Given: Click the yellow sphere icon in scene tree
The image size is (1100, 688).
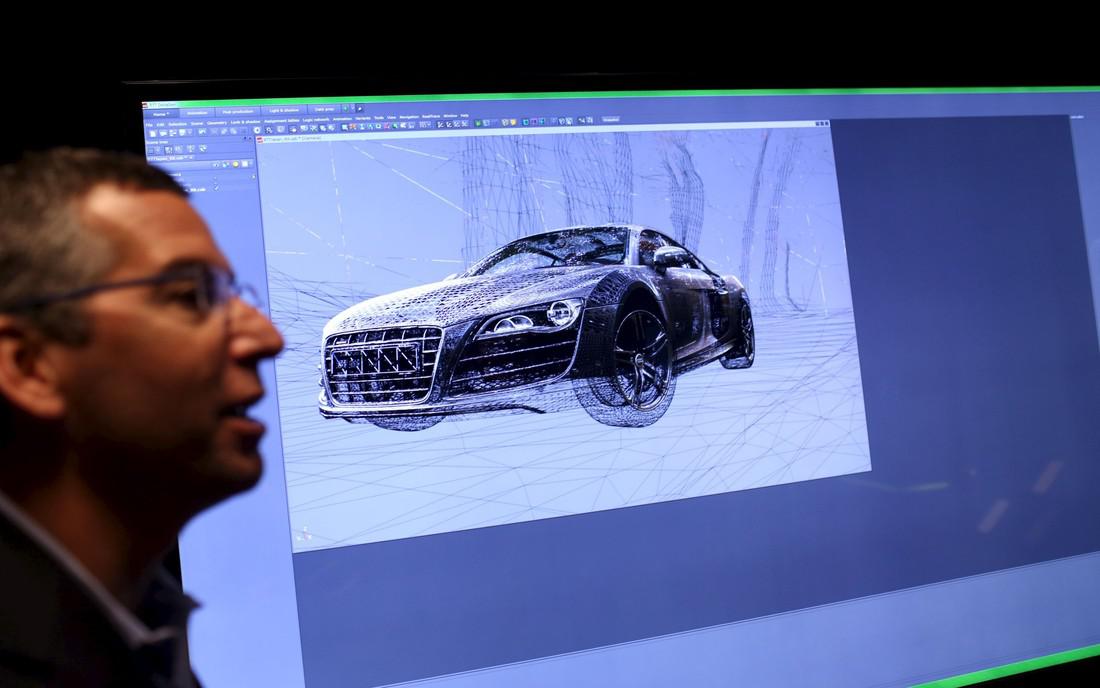Looking at the screenshot, I should tap(236, 164).
